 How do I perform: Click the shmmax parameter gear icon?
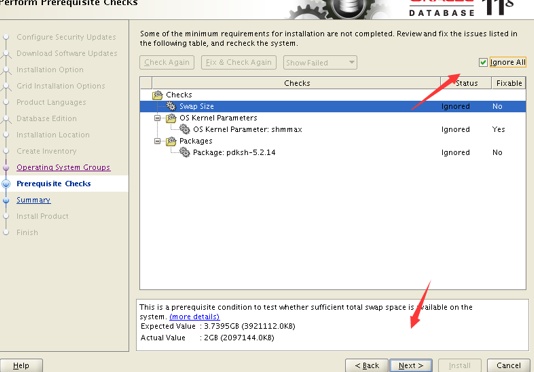[x=185, y=129]
